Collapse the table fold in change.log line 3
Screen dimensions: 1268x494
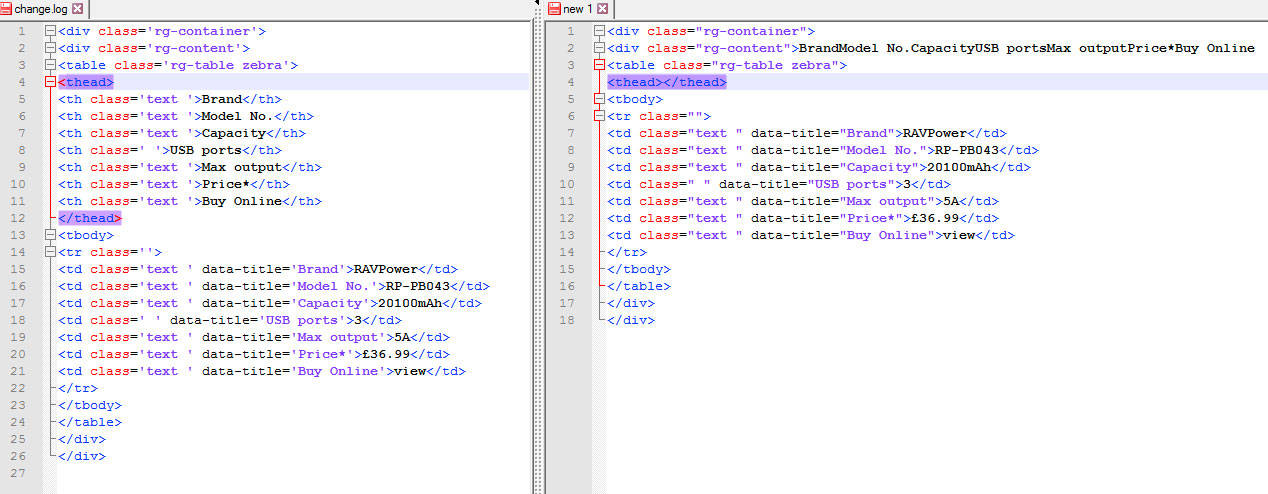coord(50,65)
